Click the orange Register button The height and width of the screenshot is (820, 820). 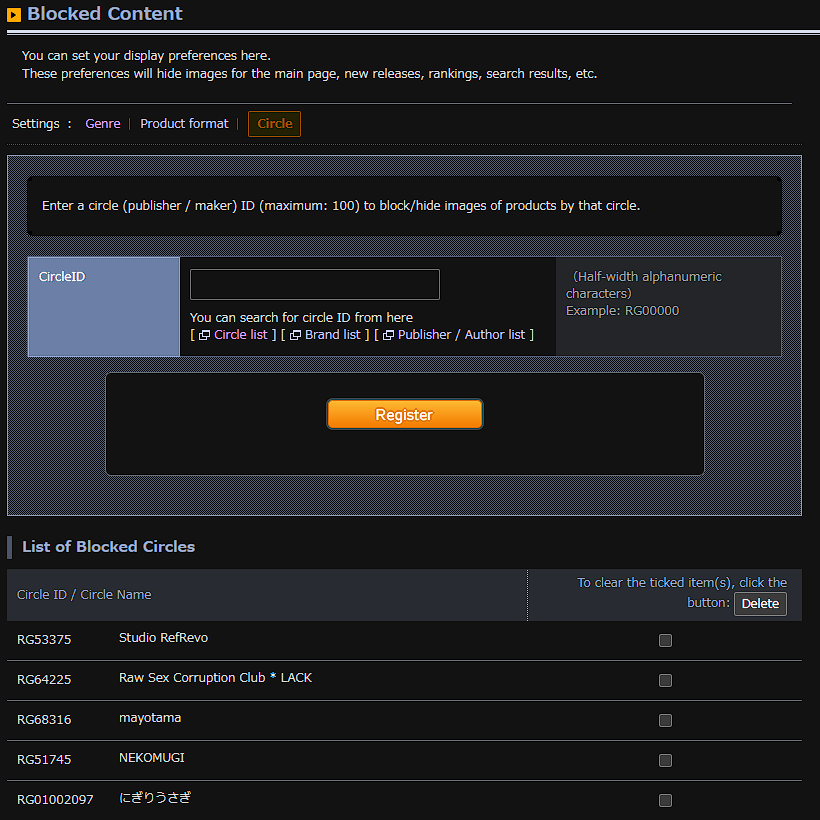pos(405,414)
